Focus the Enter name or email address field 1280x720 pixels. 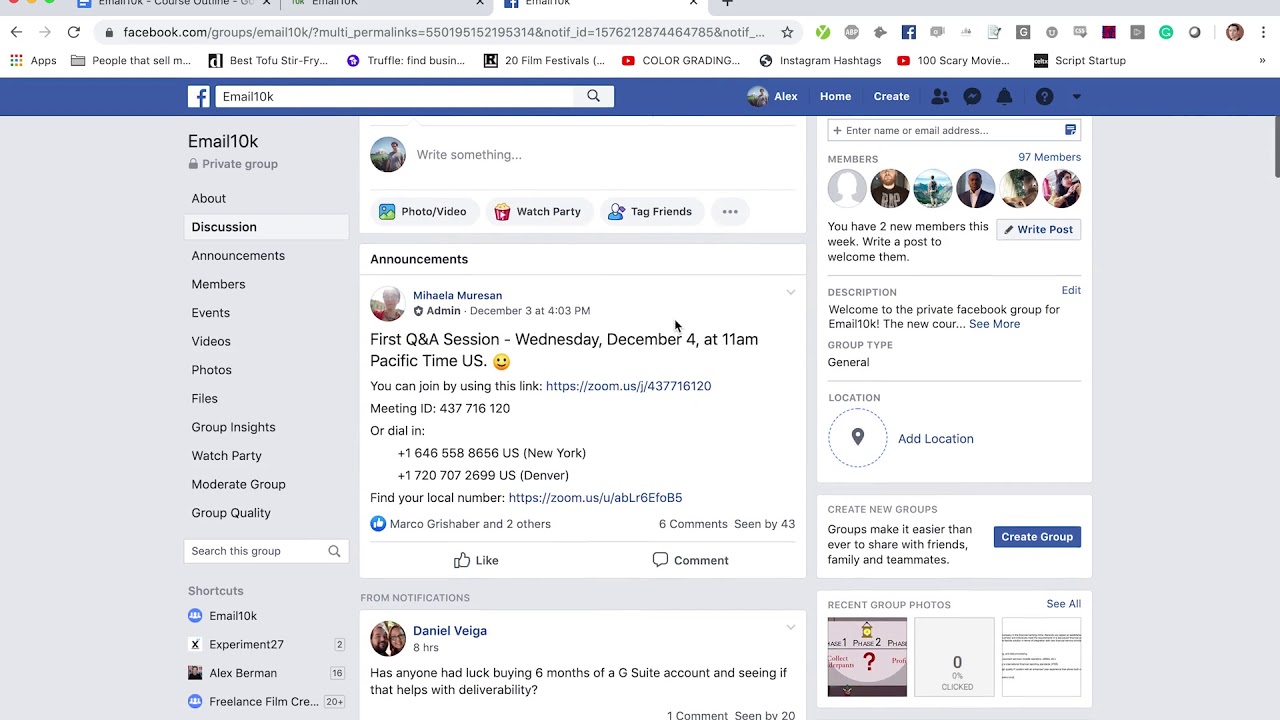tap(952, 130)
